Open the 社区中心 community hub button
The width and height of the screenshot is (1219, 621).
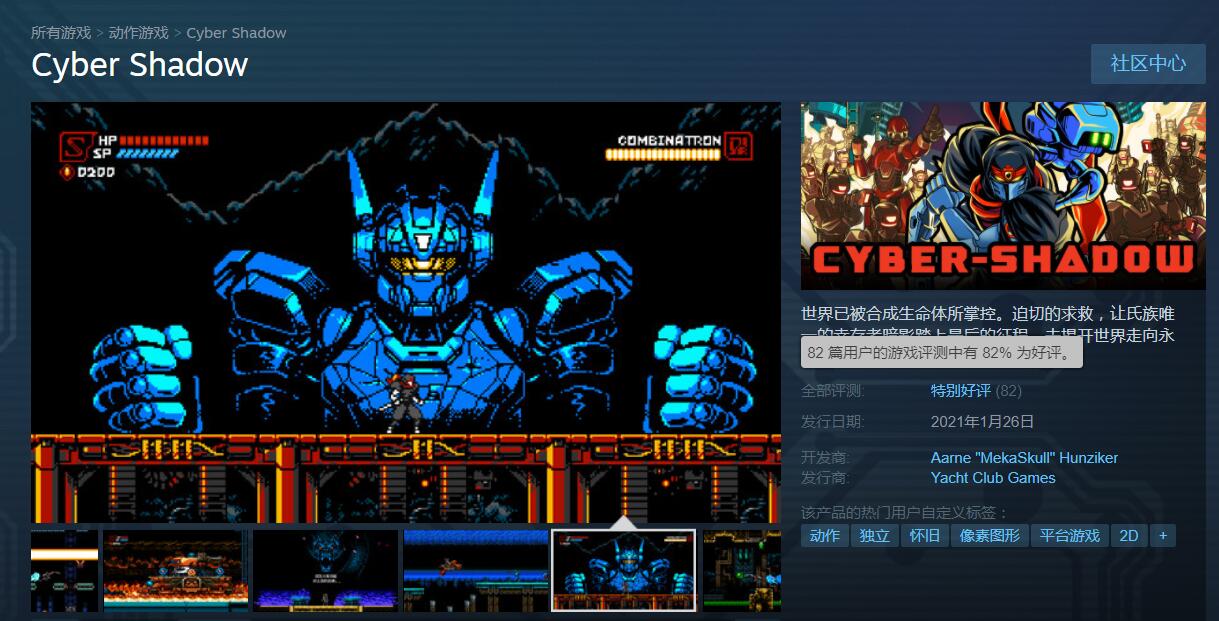click(1148, 63)
